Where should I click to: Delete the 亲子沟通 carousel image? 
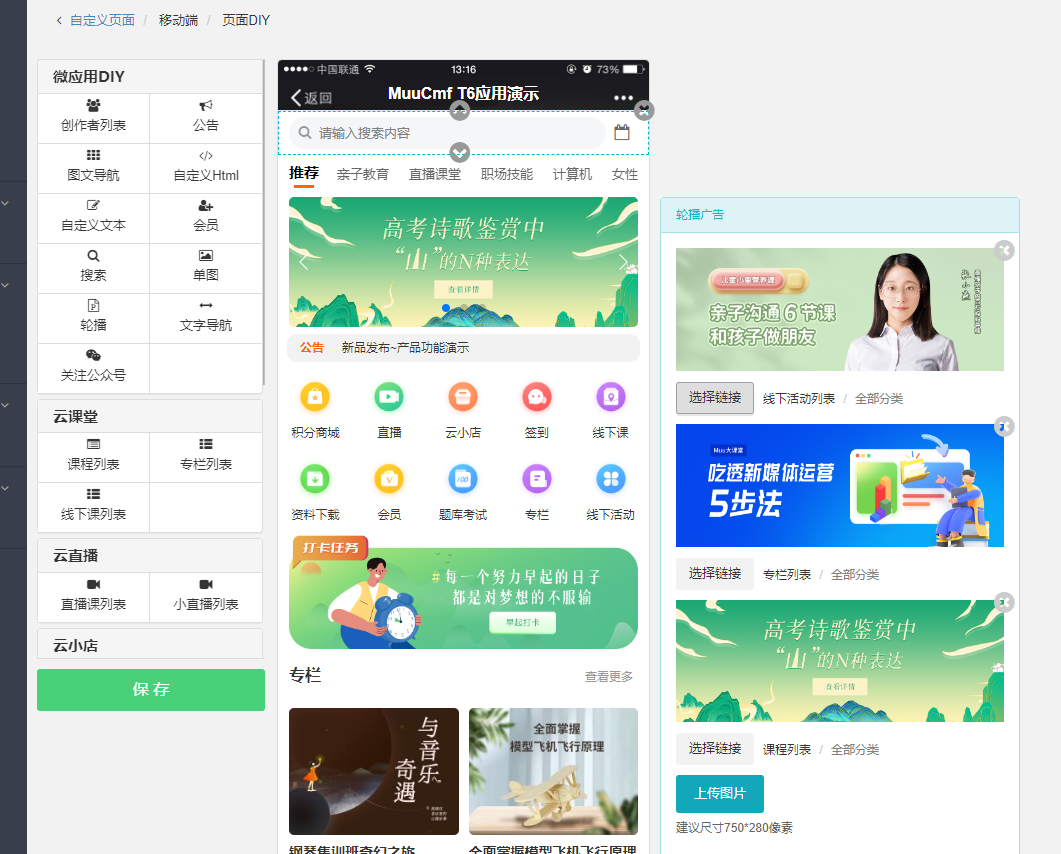coord(1004,250)
